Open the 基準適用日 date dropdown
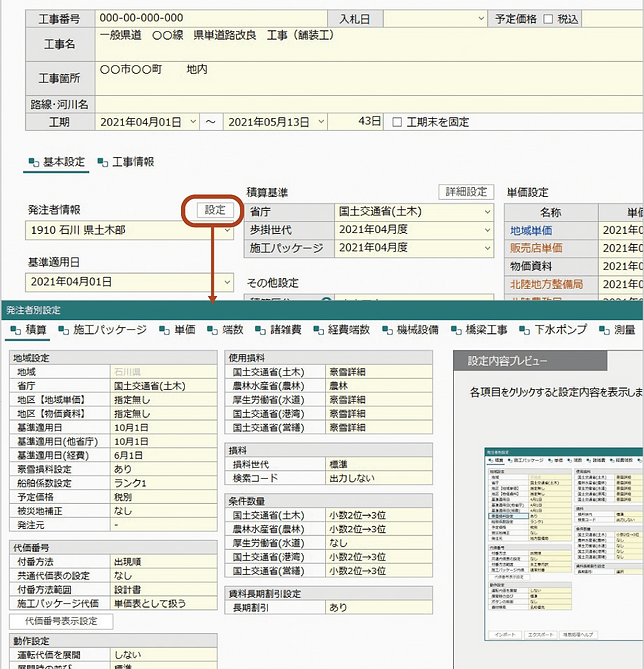 (227, 282)
